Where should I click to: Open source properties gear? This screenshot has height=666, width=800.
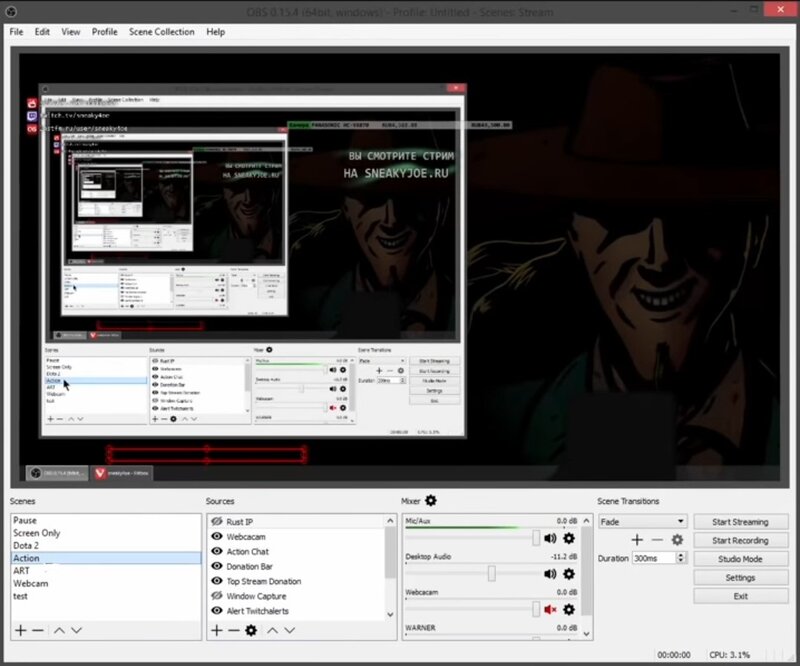(x=251, y=630)
